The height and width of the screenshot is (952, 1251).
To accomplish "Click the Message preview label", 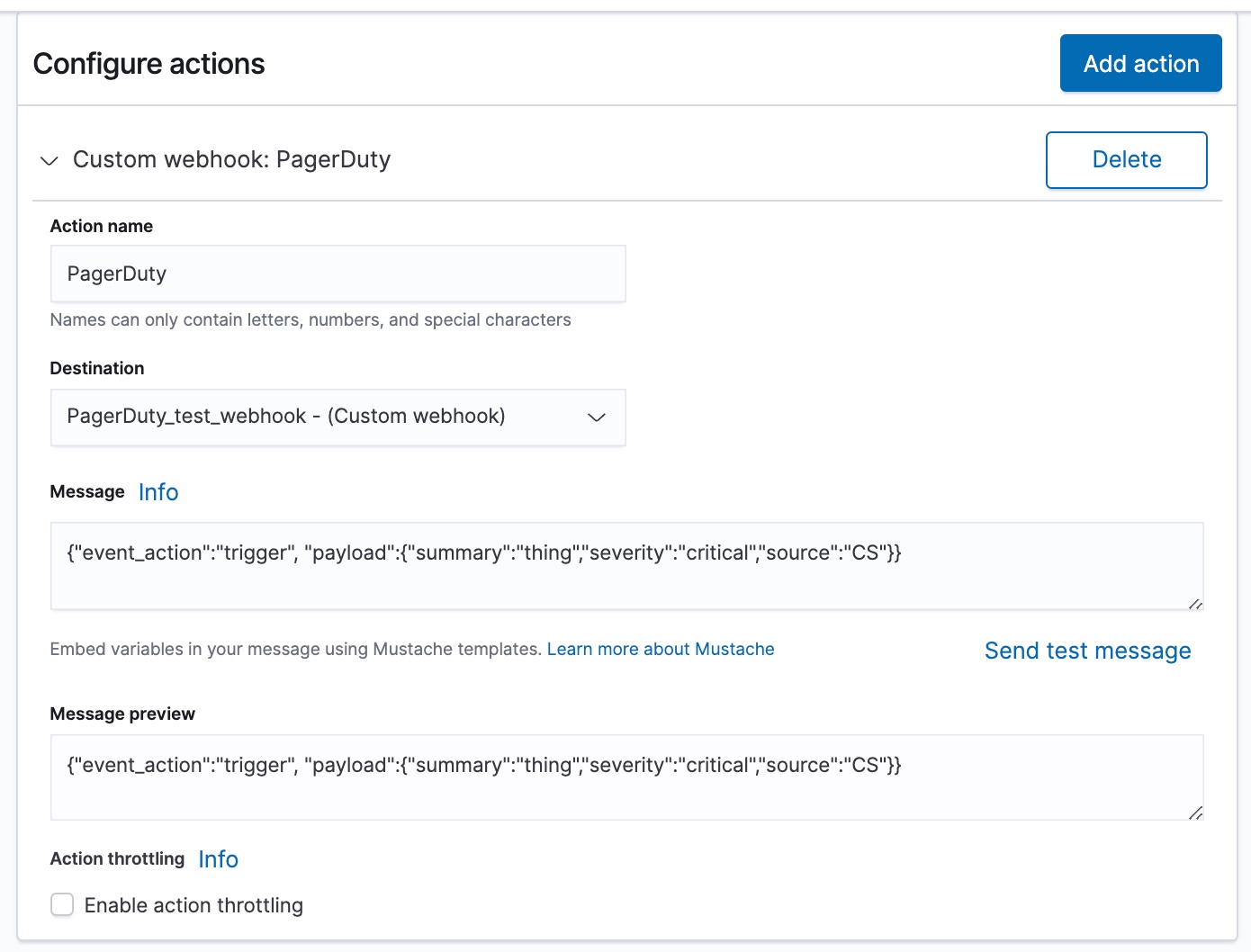I will click(122, 714).
